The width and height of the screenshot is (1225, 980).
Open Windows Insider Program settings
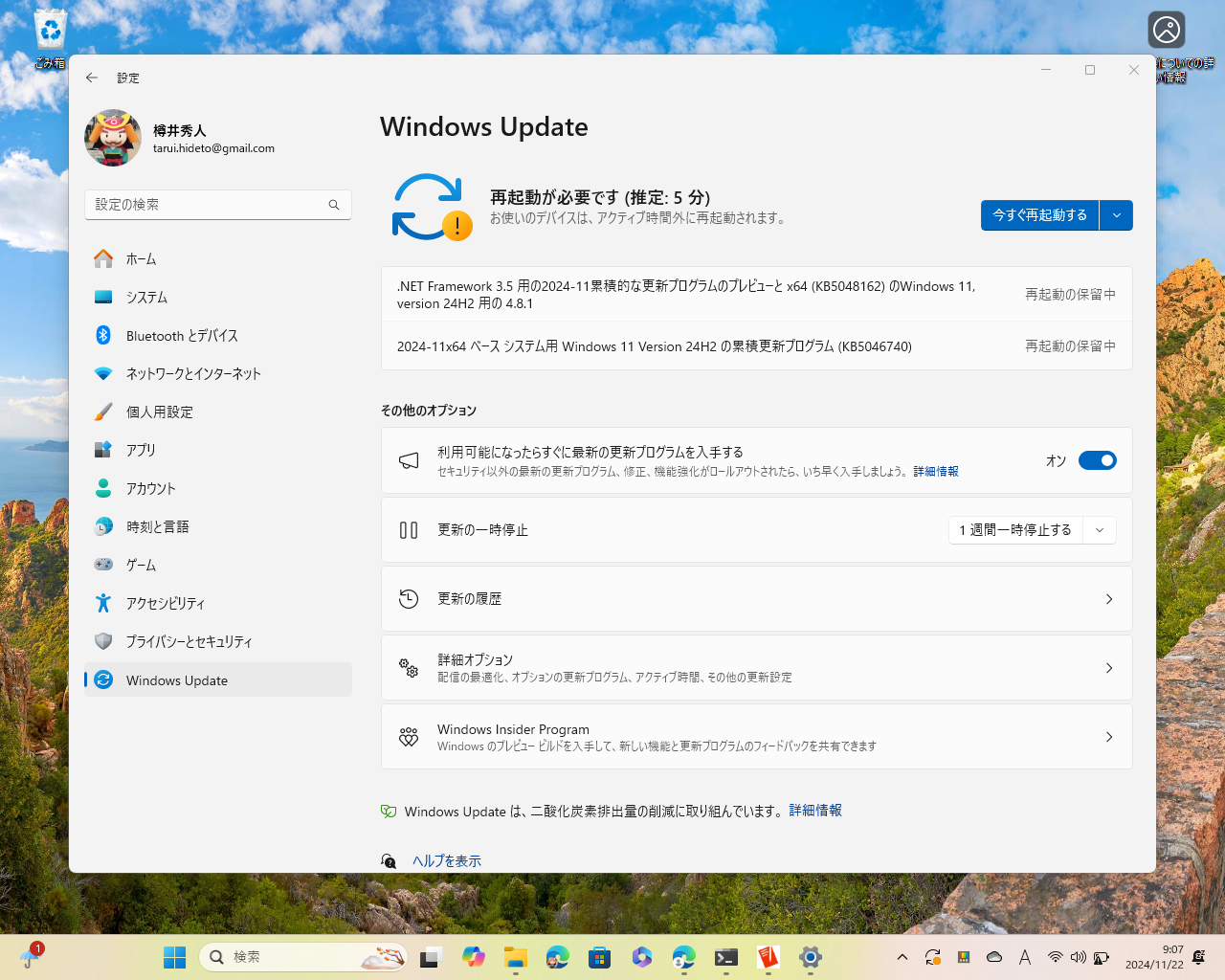pyautogui.click(x=757, y=737)
